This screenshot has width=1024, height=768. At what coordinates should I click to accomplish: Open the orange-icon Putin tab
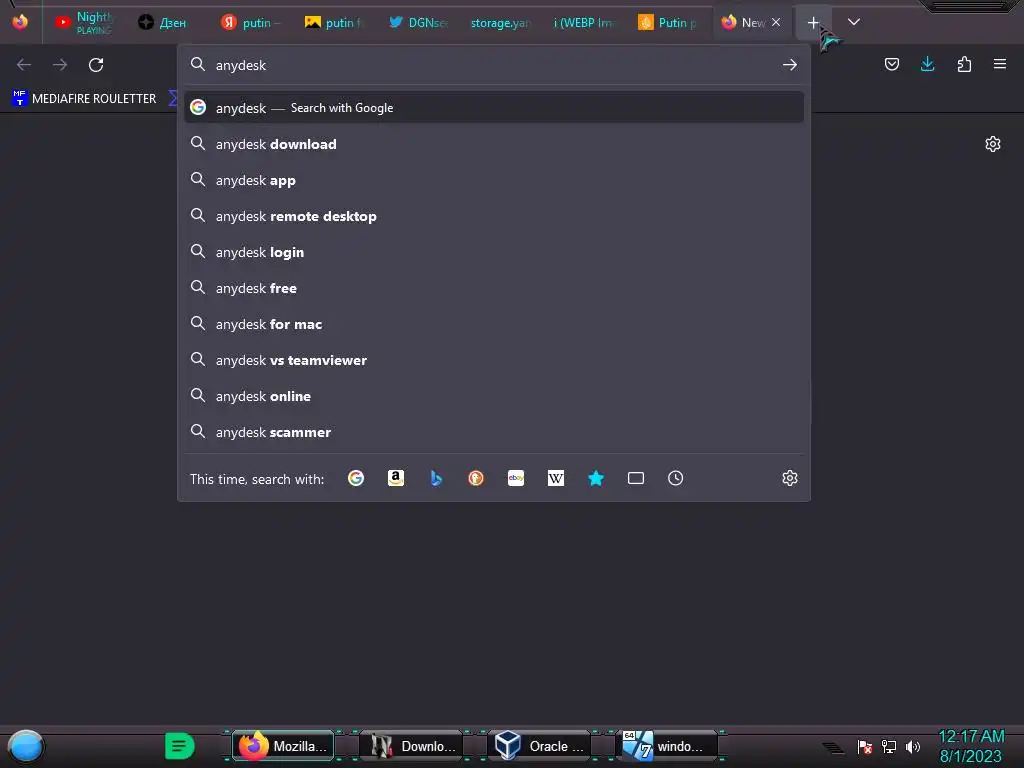(x=667, y=22)
